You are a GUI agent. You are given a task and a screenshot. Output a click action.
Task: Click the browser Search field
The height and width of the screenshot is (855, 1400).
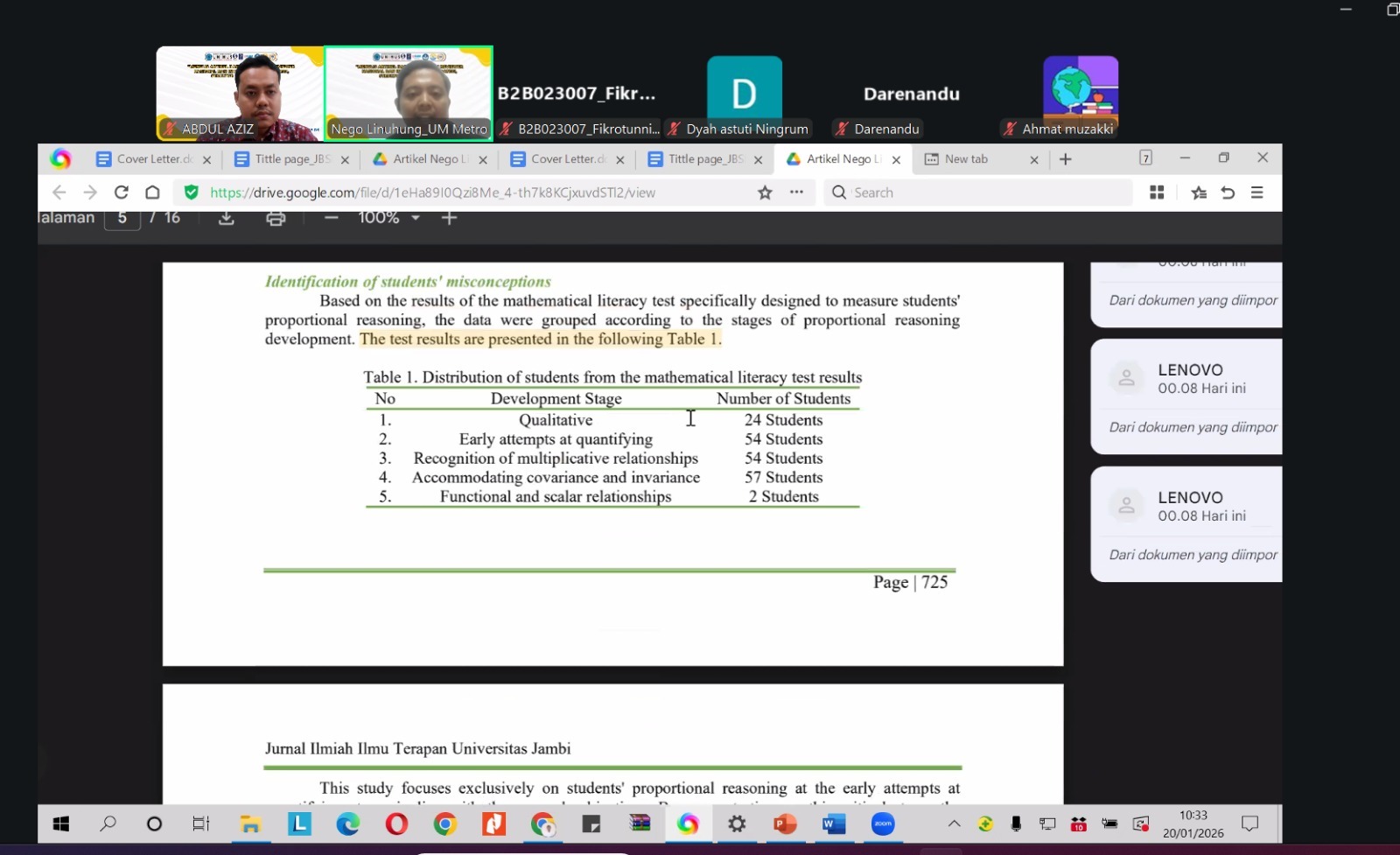pos(980,193)
